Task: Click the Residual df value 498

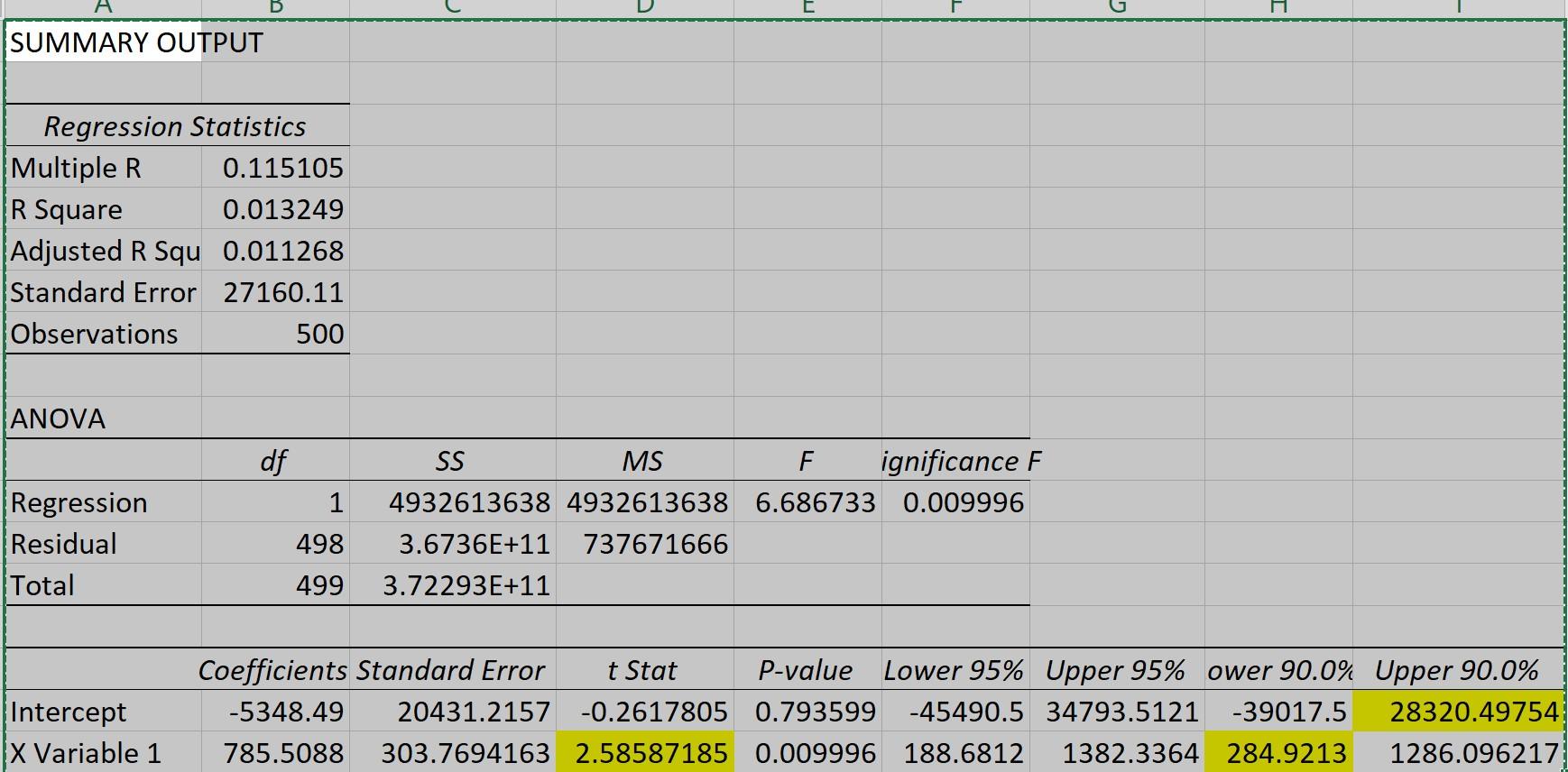Action: click(x=275, y=543)
